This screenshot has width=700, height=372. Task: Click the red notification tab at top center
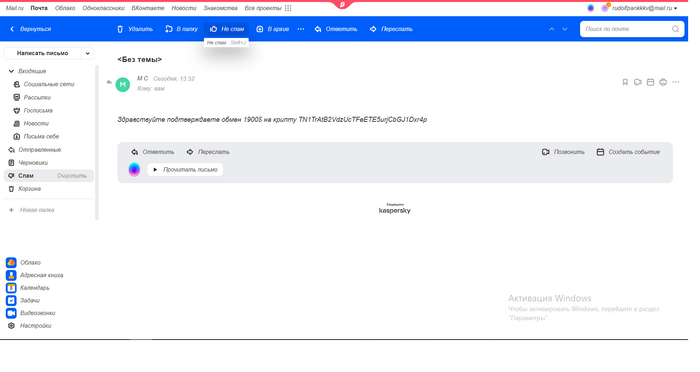pyautogui.click(x=342, y=4)
